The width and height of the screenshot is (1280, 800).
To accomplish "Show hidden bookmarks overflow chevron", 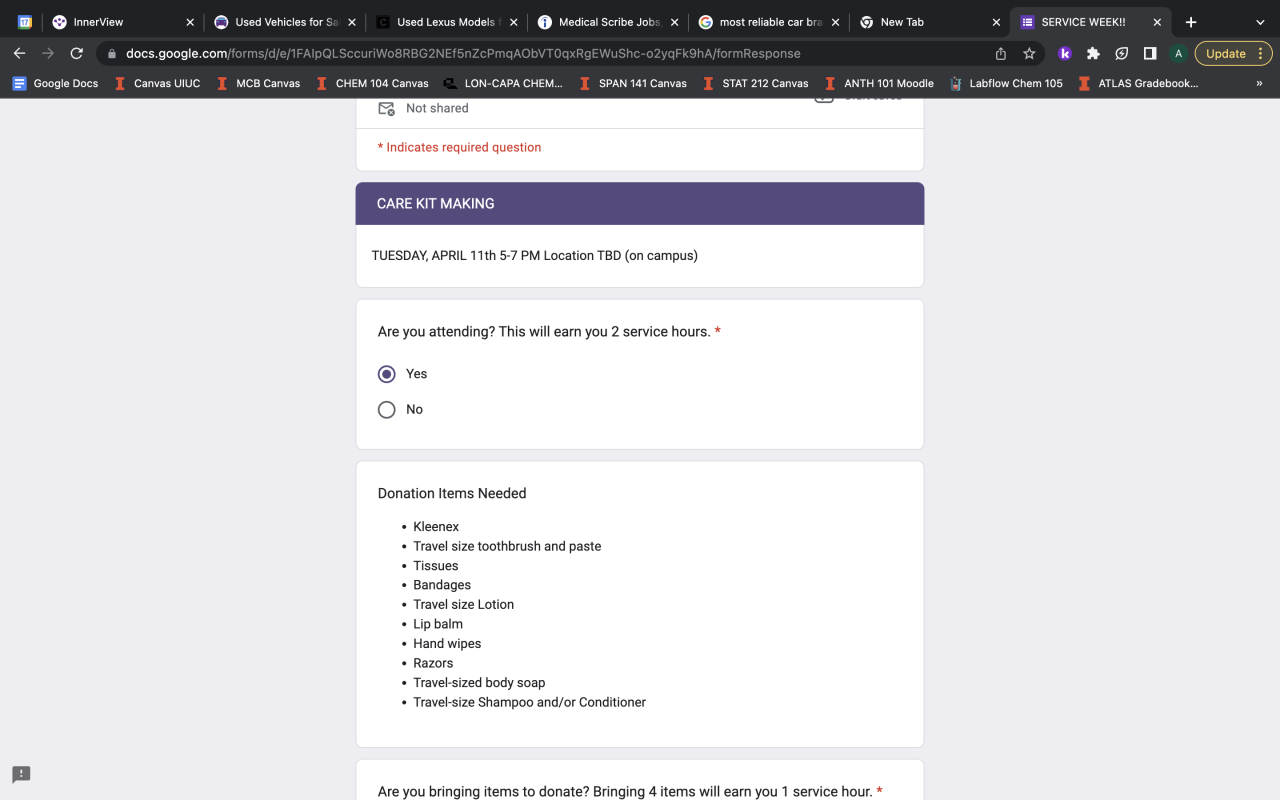I will point(1259,84).
